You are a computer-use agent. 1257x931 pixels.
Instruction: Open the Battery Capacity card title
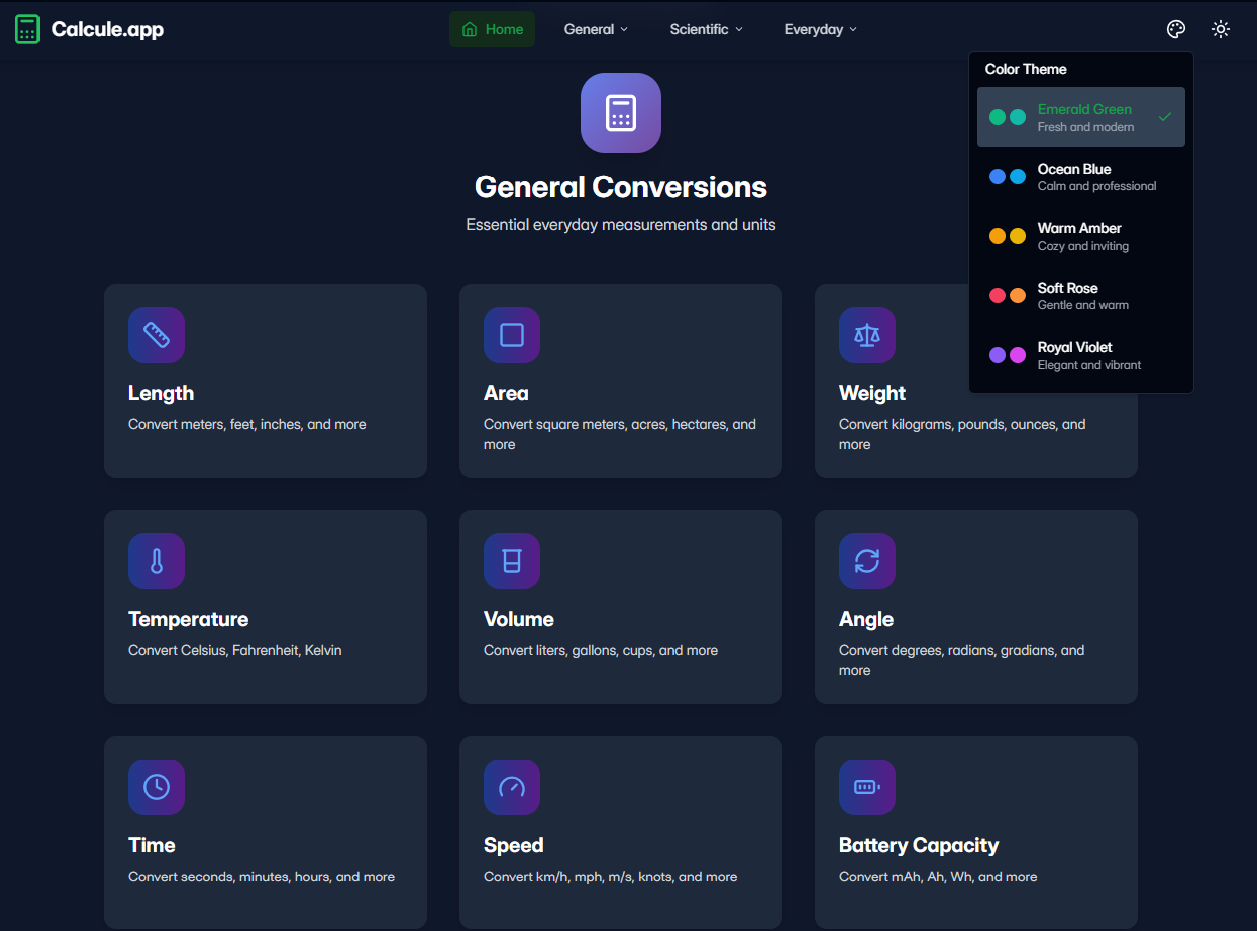(x=919, y=845)
